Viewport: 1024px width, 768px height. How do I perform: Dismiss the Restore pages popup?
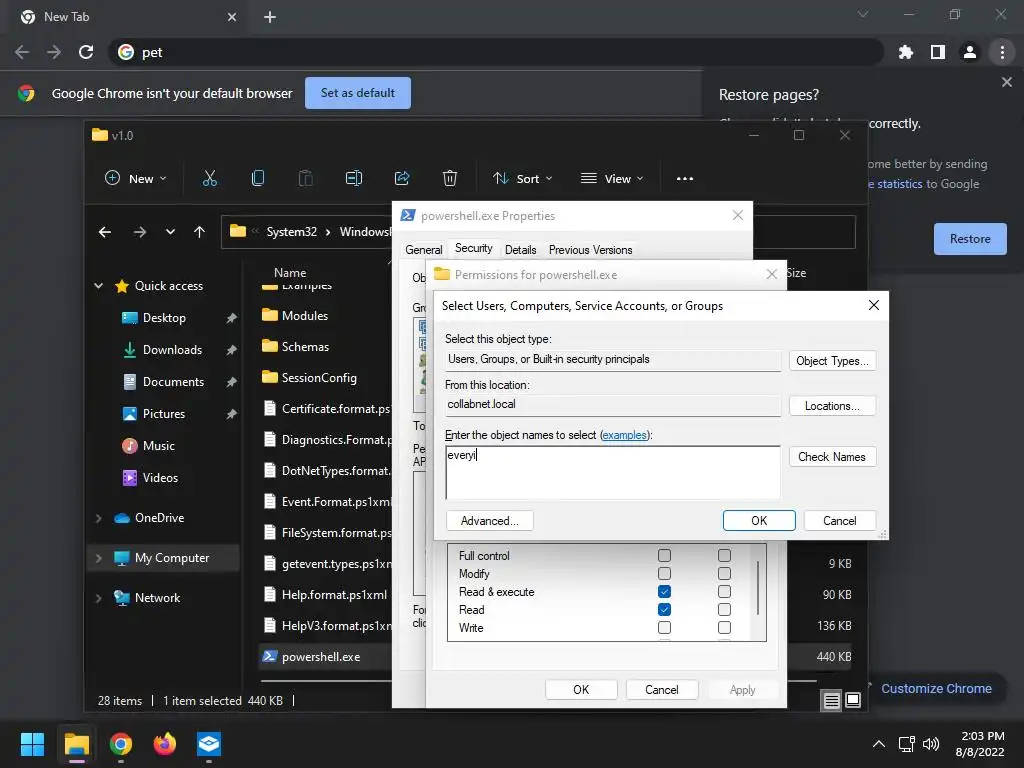(x=1006, y=82)
